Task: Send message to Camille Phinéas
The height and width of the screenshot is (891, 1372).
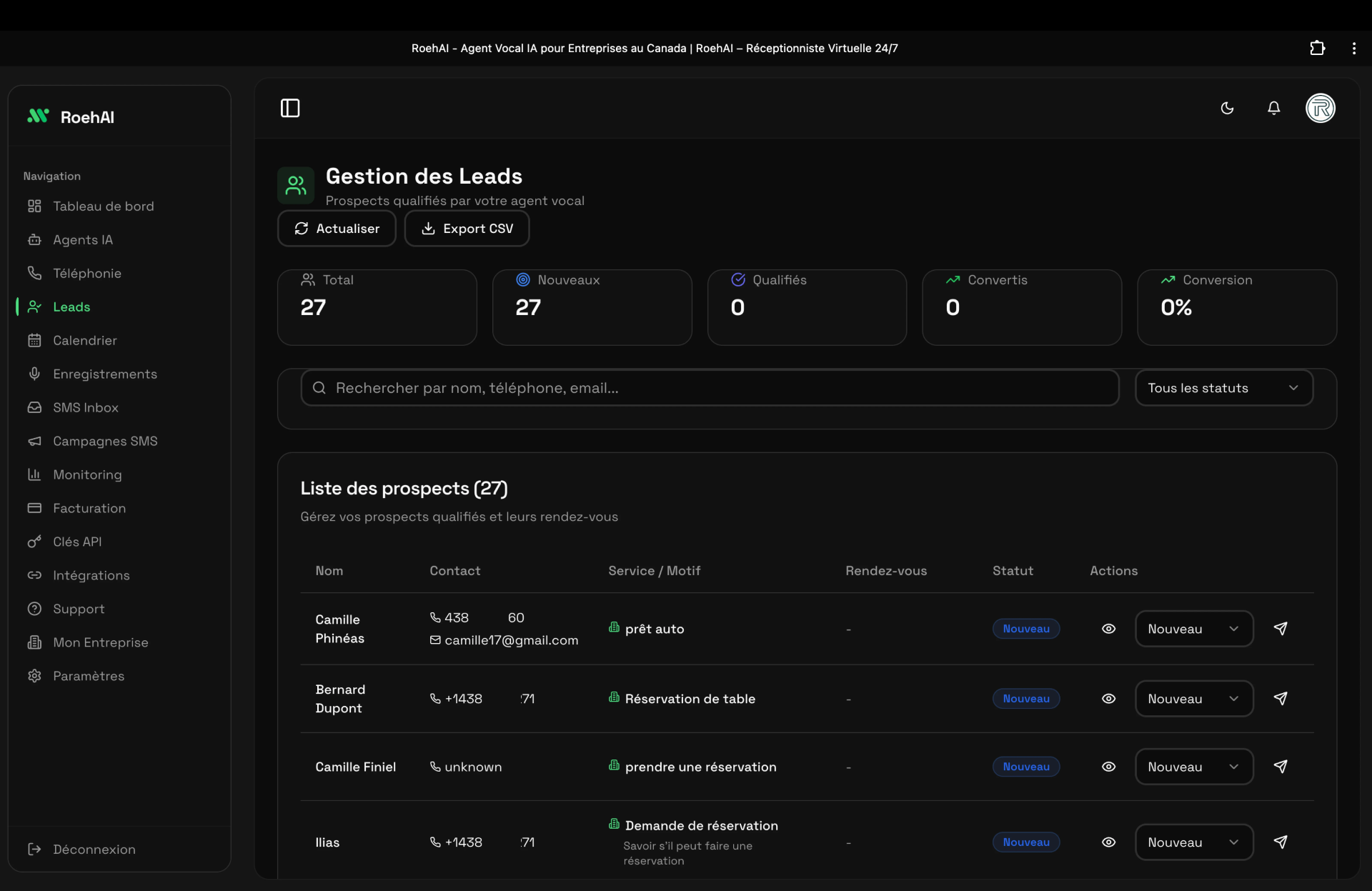Action: click(x=1281, y=629)
